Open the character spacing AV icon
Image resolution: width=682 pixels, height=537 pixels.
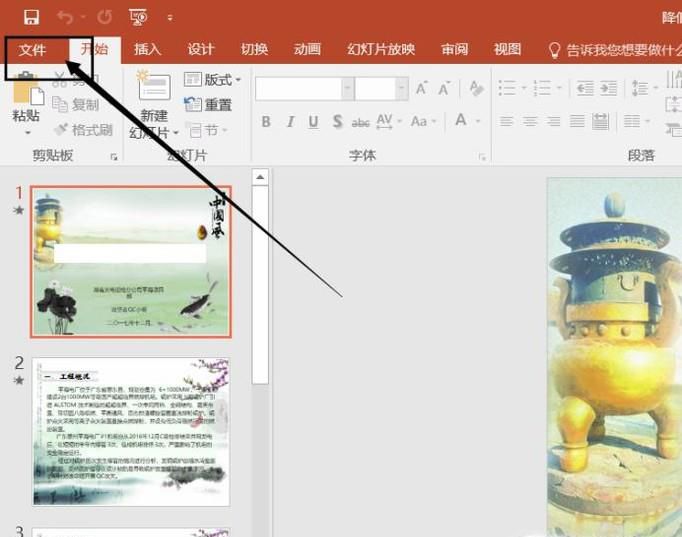pyautogui.click(x=384, y=121)
